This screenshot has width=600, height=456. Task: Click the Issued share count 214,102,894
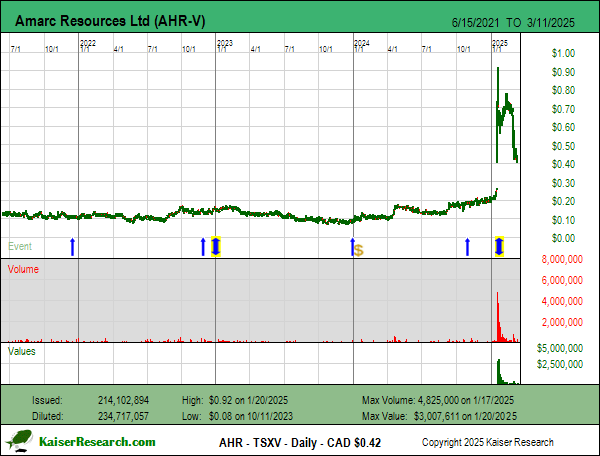coord(123,401)
